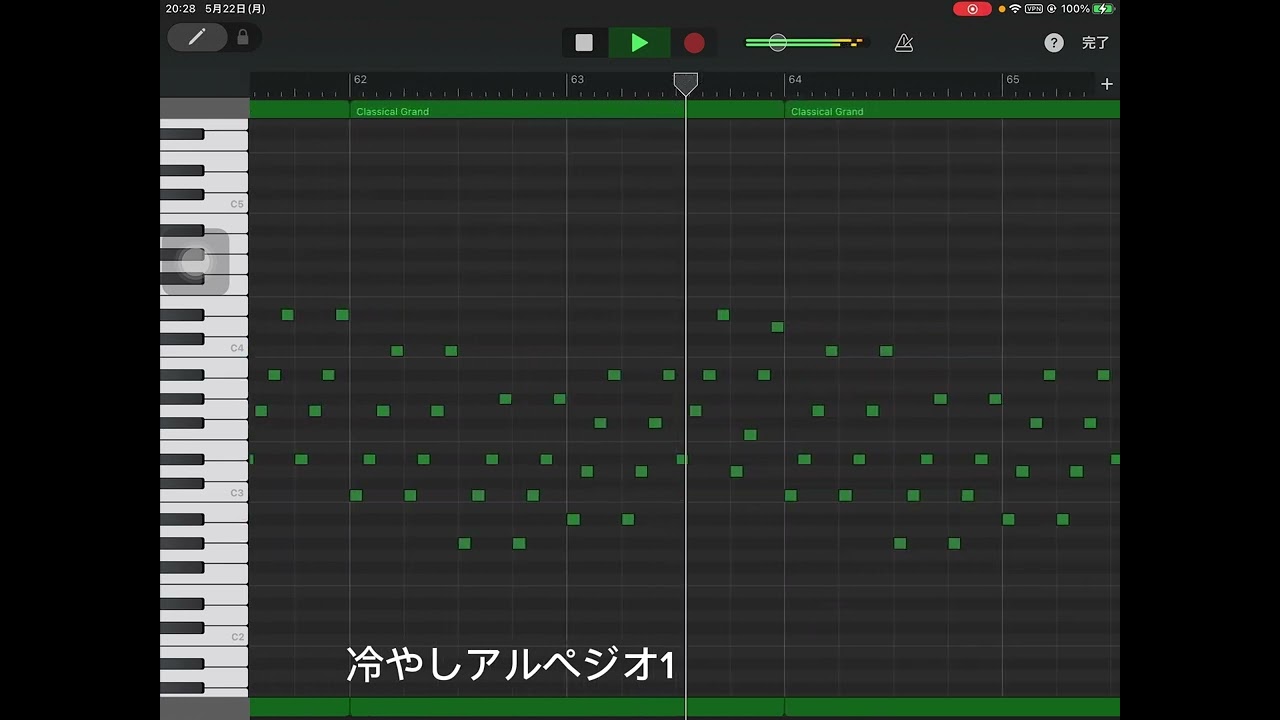Image resolution: width=1280 pixels, height=720 pixels.
Task: Toggle the metronome icon
Action: pos(904,43)
